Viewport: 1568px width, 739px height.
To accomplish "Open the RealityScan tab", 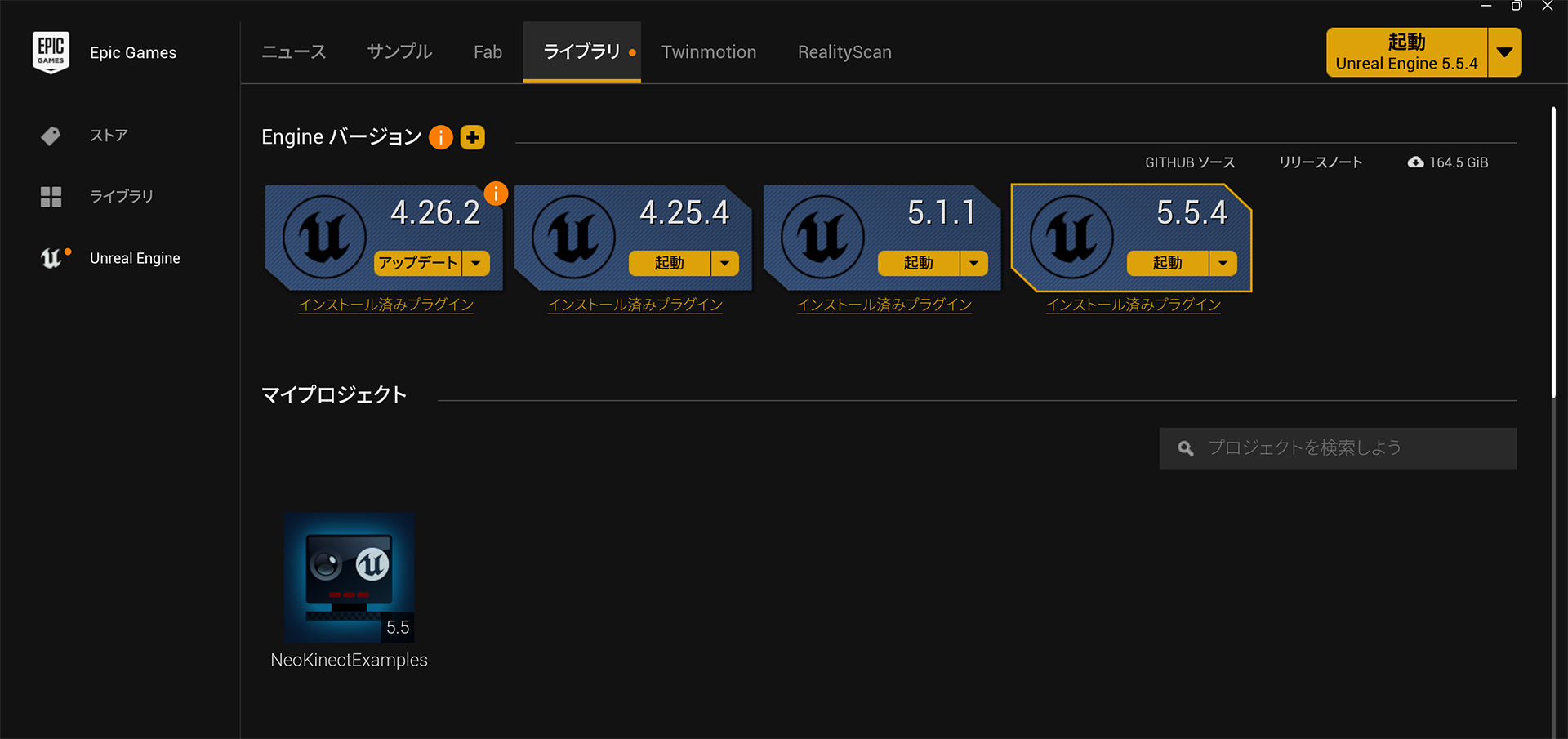I will tap(844, 52).
